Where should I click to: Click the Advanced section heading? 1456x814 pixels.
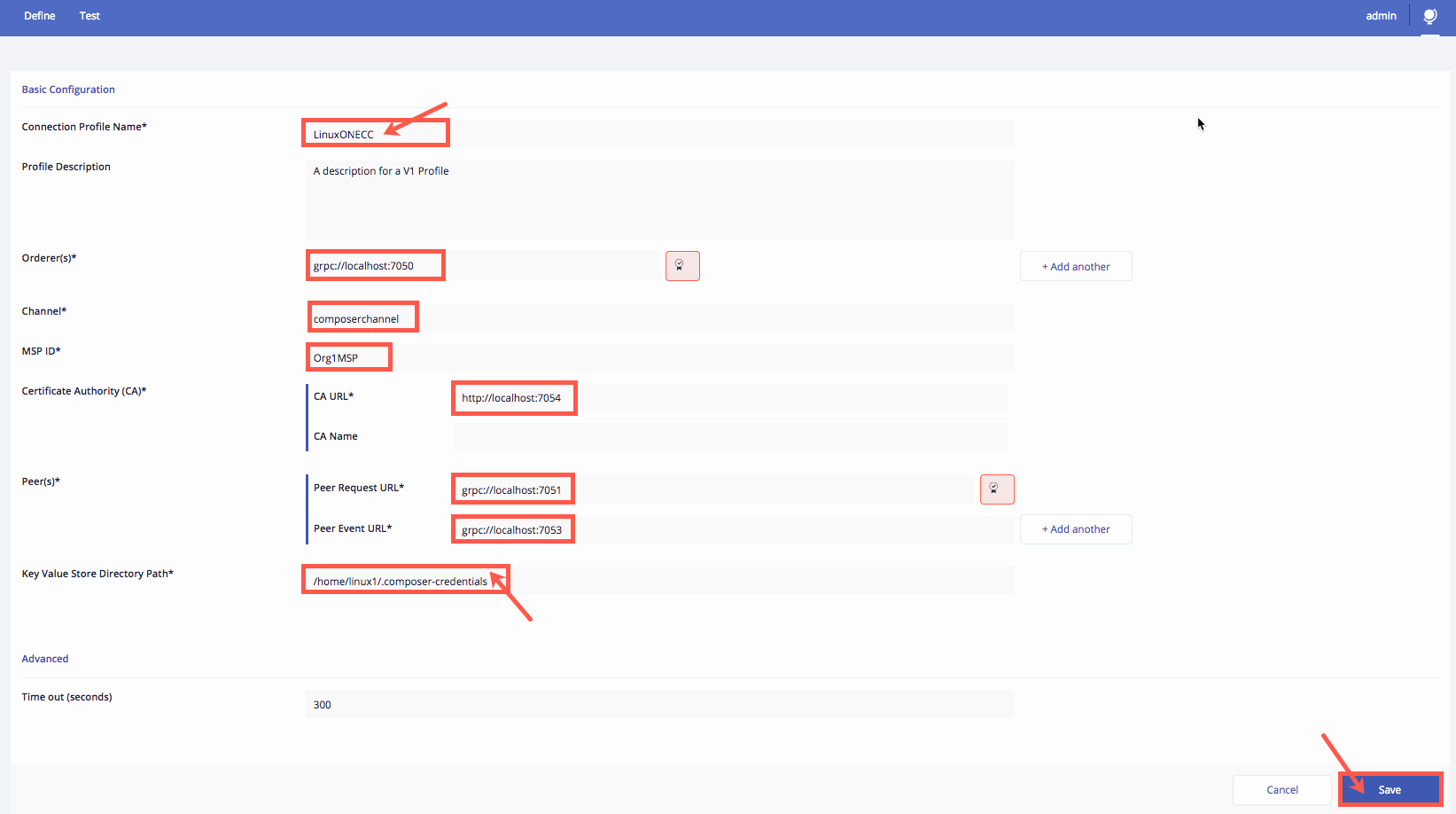45,659
